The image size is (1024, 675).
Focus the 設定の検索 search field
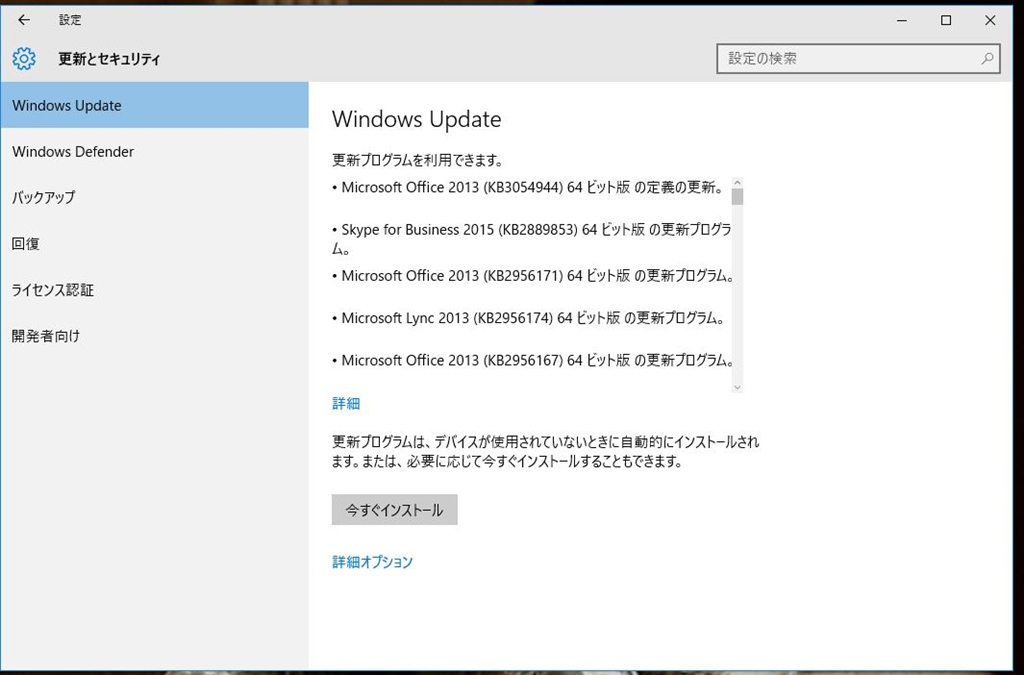pyautogui.click(x=858, y=59)
